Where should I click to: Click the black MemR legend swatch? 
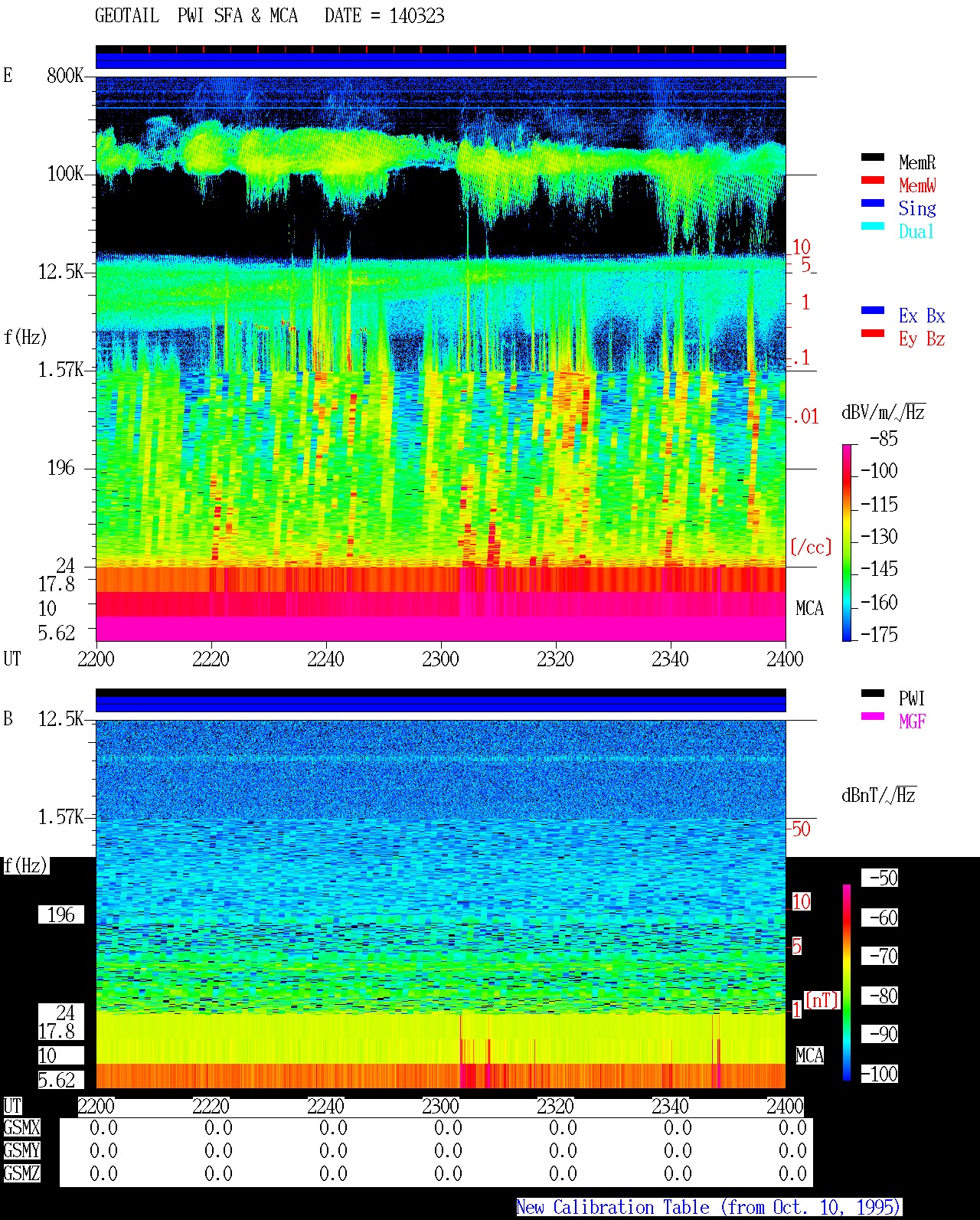[873, 158]
